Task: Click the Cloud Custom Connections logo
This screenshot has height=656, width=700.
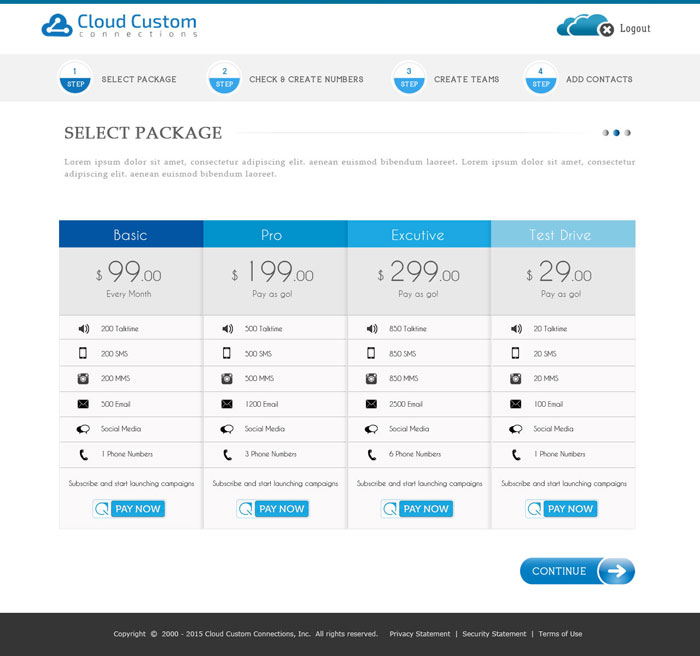Action: point(119,25)
